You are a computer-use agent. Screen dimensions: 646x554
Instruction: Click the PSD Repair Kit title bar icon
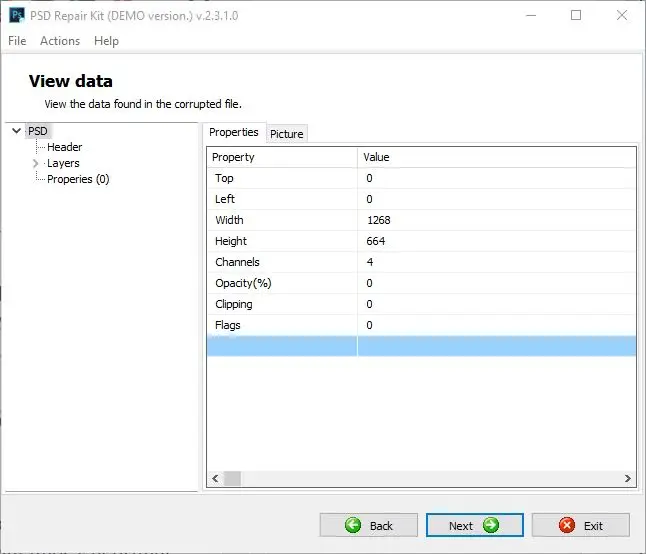click(x=16, y=16)
